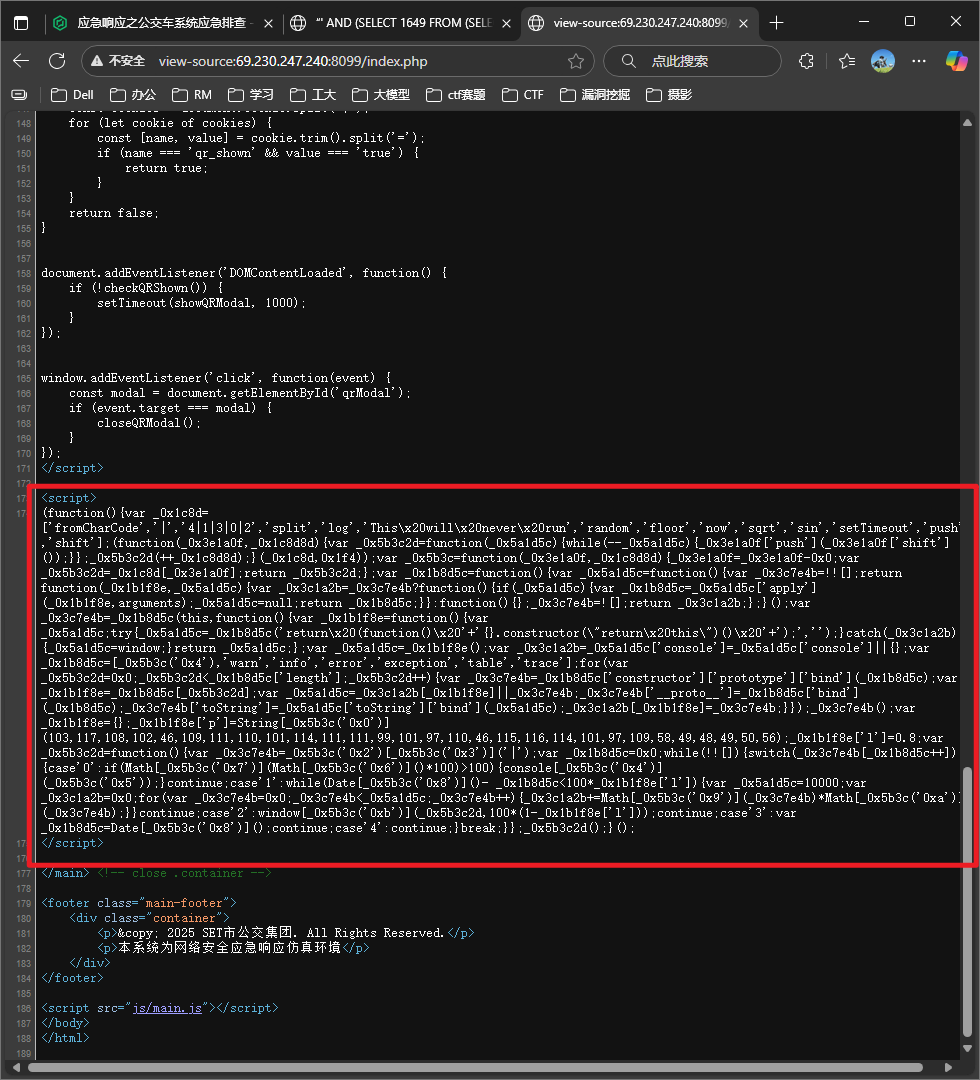Click the scroll up arrow
Viewport: 980px width, 1080px height.
968,123
